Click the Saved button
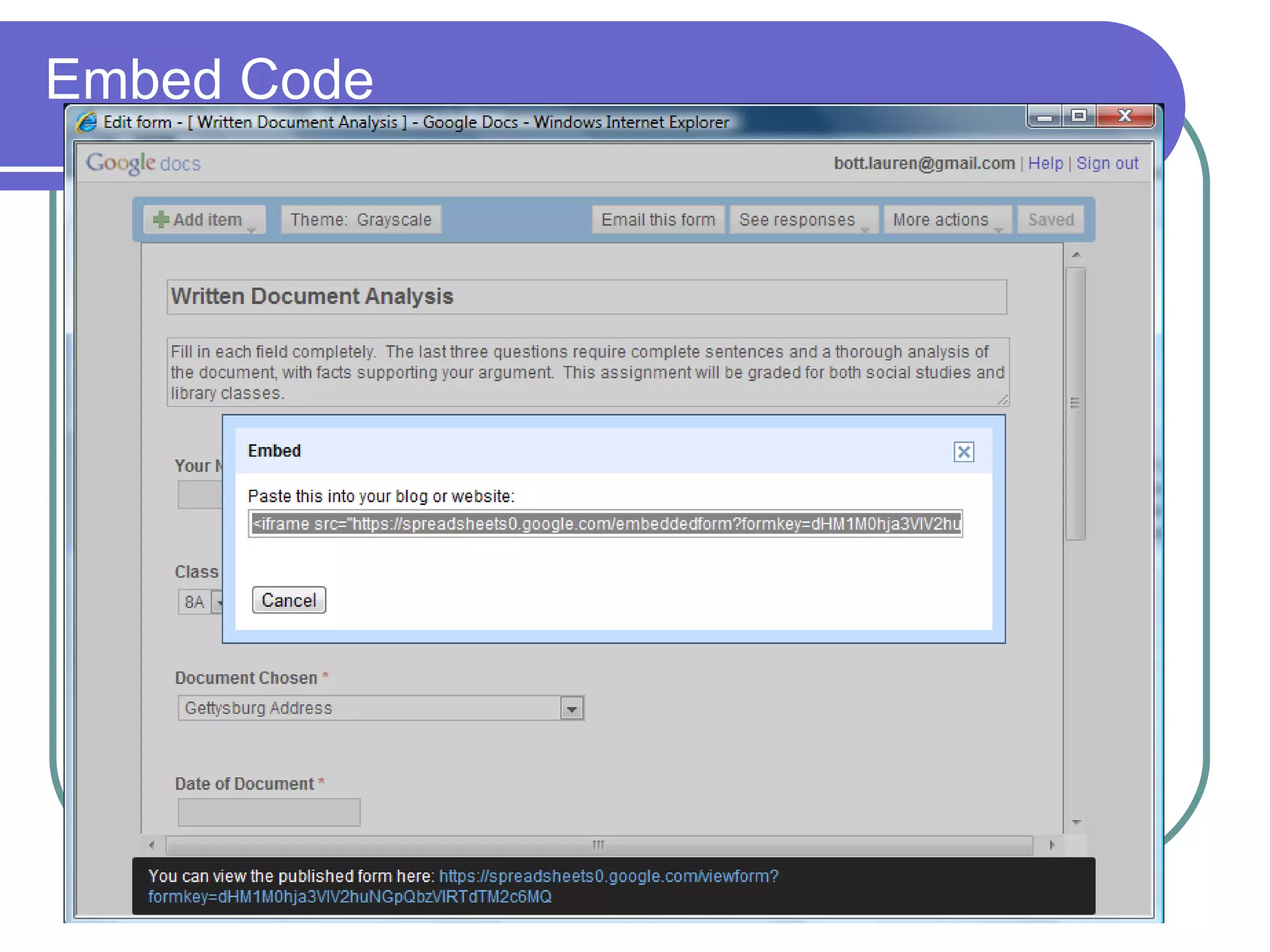Screen dimensions: 1270x952 point(1051,219)
